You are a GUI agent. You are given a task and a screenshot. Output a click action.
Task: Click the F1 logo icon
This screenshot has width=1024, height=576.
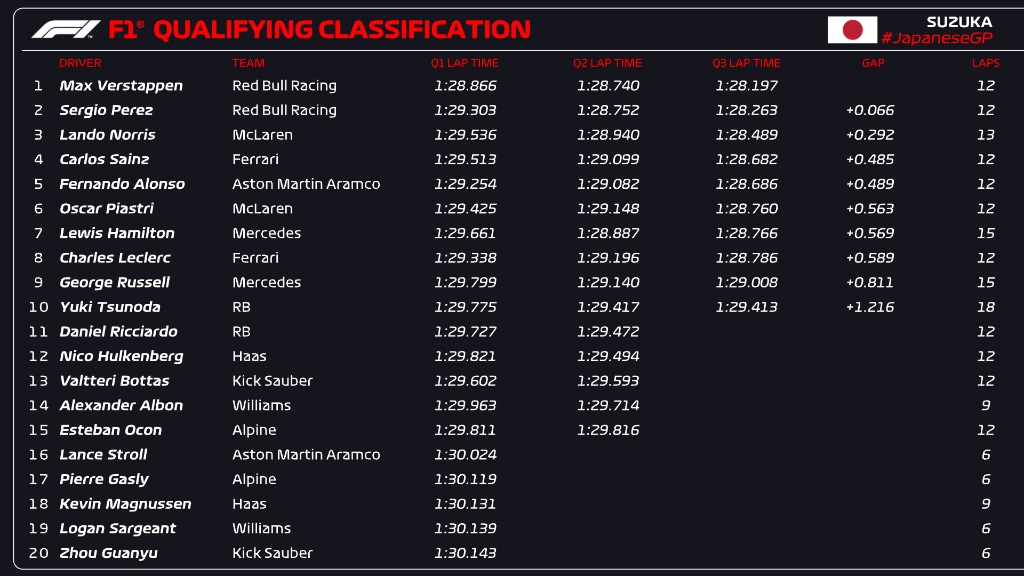pos(66,29)
